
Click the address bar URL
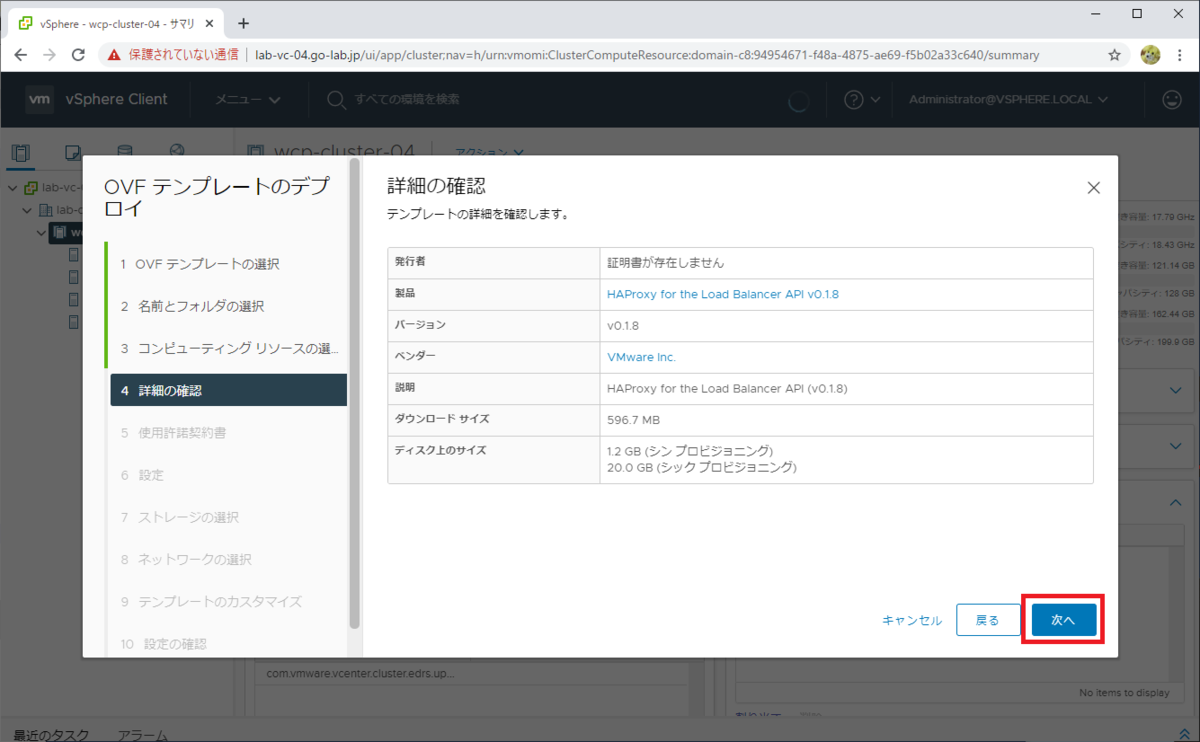[x=647, y=55]
